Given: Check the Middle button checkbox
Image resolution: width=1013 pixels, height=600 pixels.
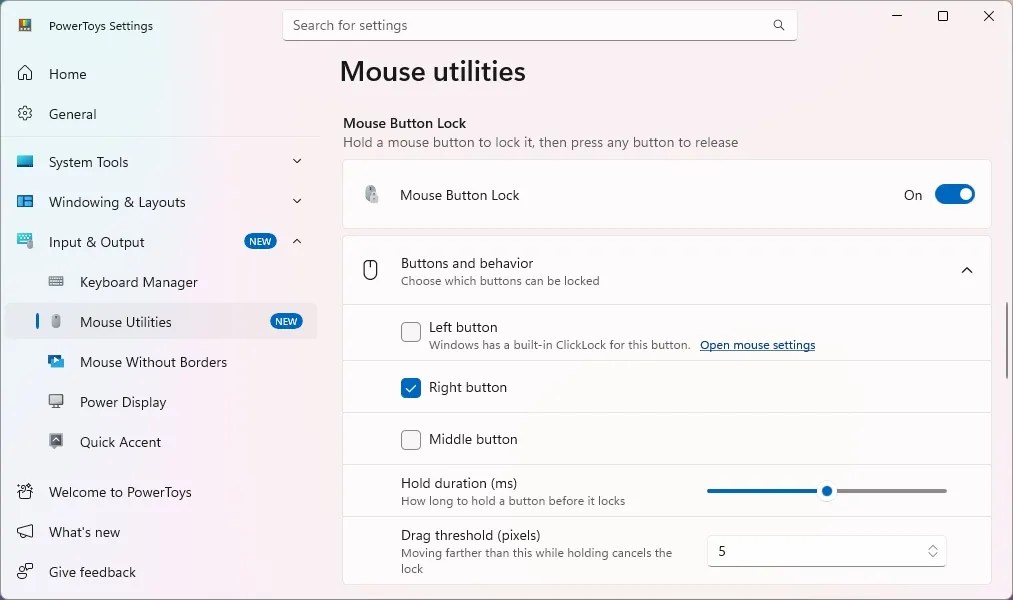Looking at the screenshot, I should pos(411,440).
